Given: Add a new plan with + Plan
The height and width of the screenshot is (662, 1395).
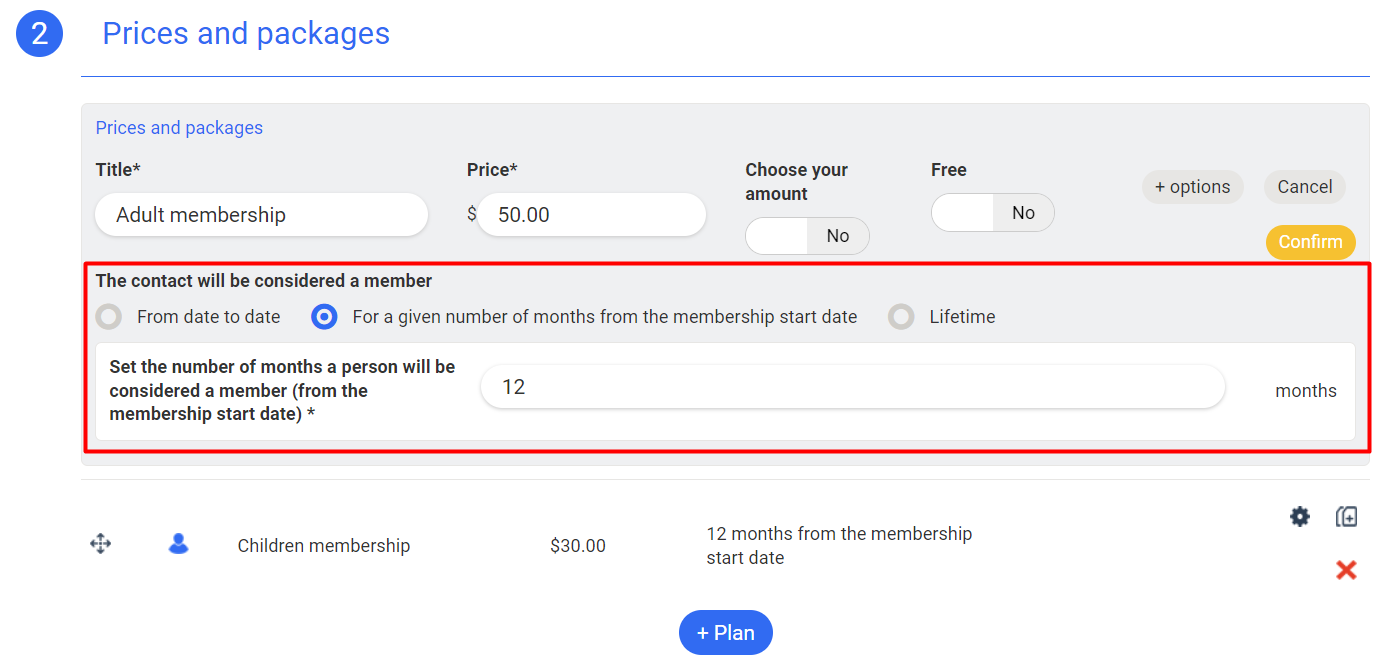Looking at the screenshot, I should pyautogui.click(x=725, y=632).
